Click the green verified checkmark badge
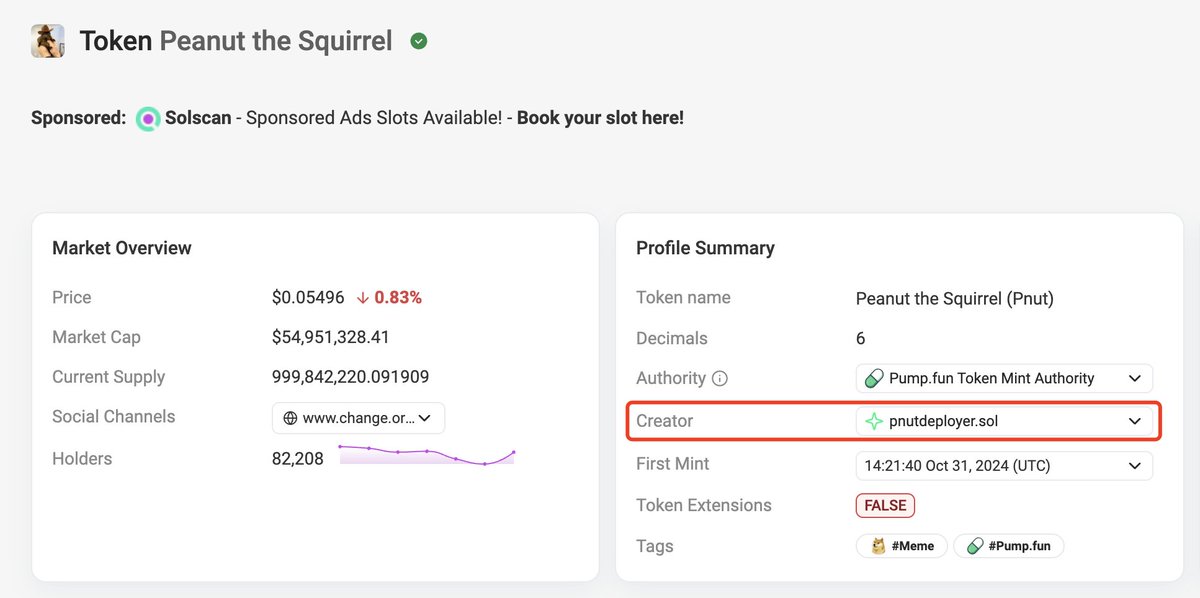The width and height of the screenshot is (1200, 598). tap(419, 41)
